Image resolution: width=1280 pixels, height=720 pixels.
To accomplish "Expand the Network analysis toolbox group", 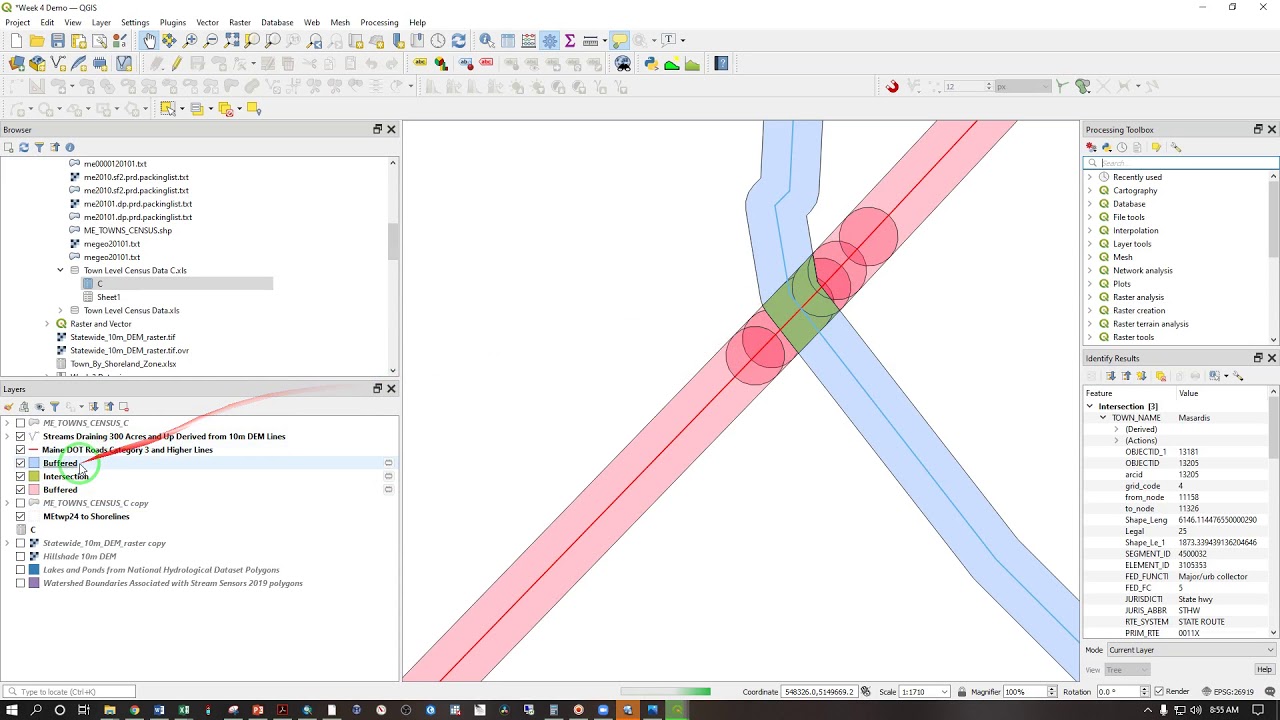I will click(1090, 270).
